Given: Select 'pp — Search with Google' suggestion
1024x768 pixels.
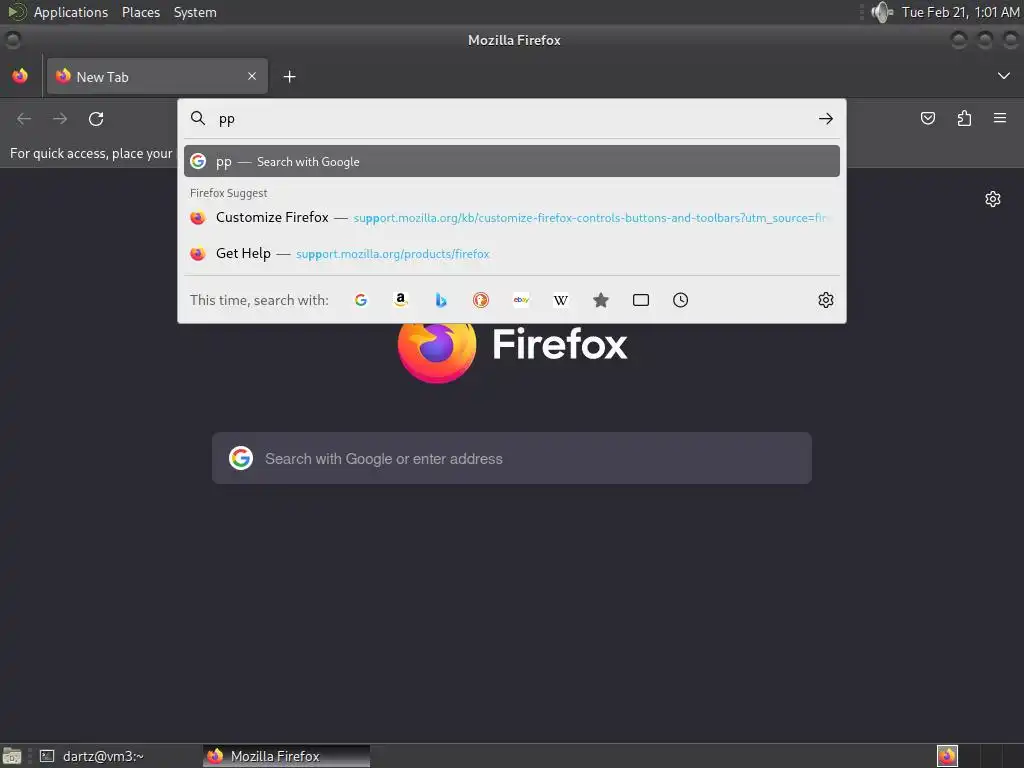Looking at the screenshot, I should click(511, 161).
